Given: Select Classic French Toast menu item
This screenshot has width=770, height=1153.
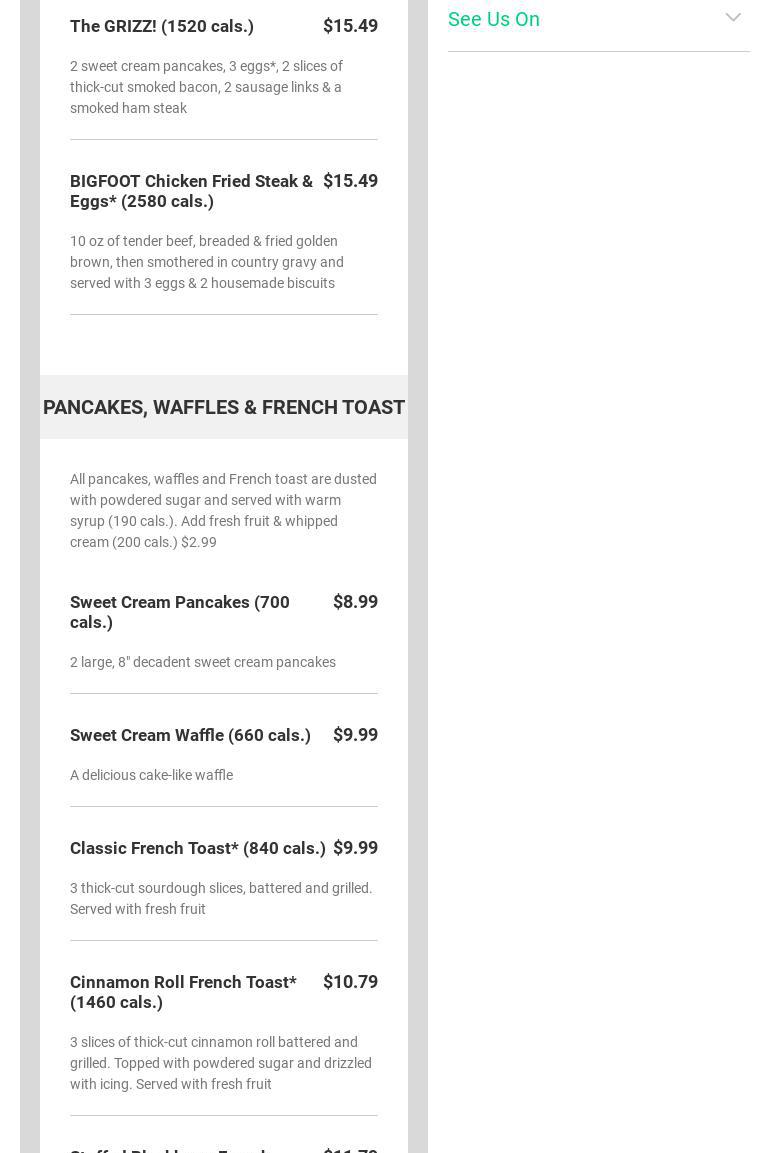Looking at the screenshot, I should 198,848.
